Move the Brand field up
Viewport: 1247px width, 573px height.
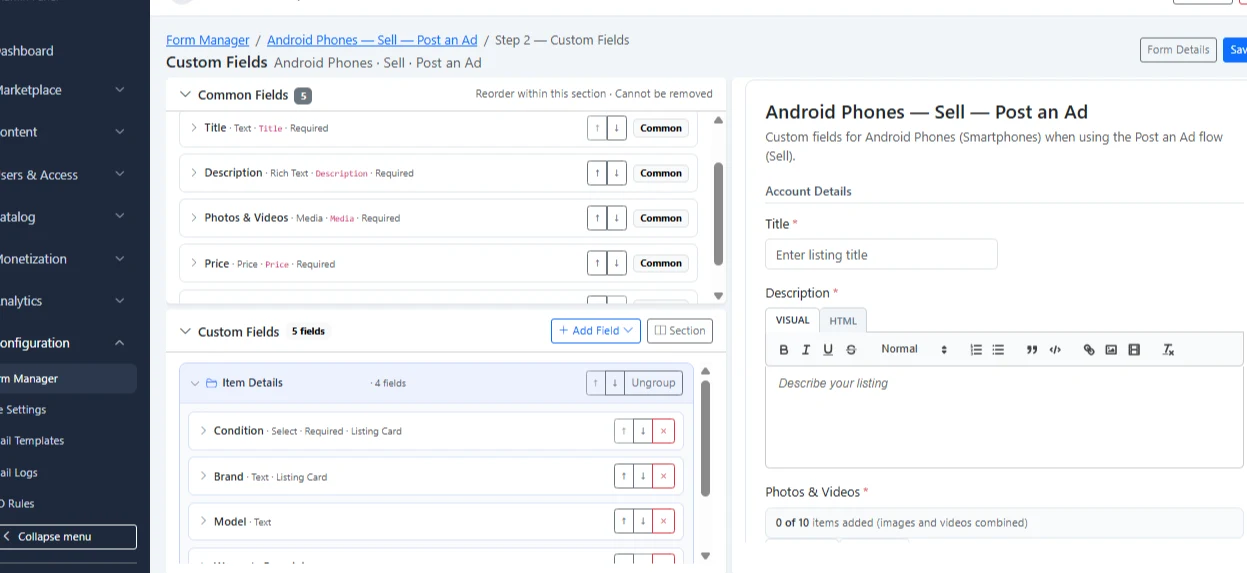pyautogui.click(x=624, y=476)
